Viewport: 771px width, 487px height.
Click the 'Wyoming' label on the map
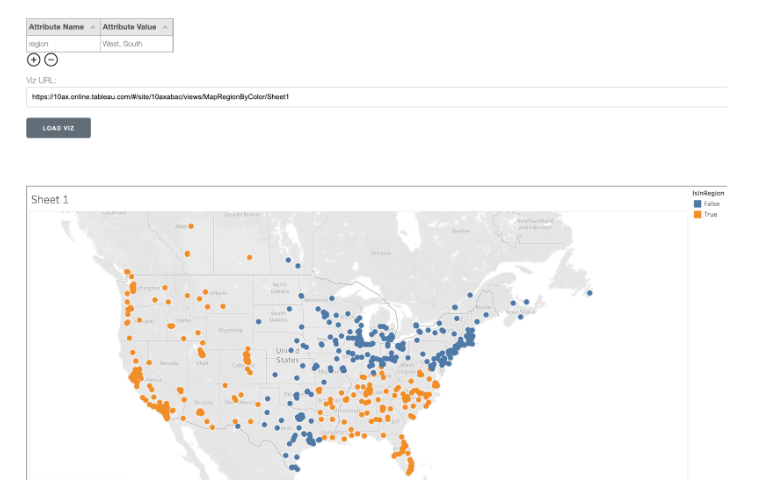coord(230,330)
